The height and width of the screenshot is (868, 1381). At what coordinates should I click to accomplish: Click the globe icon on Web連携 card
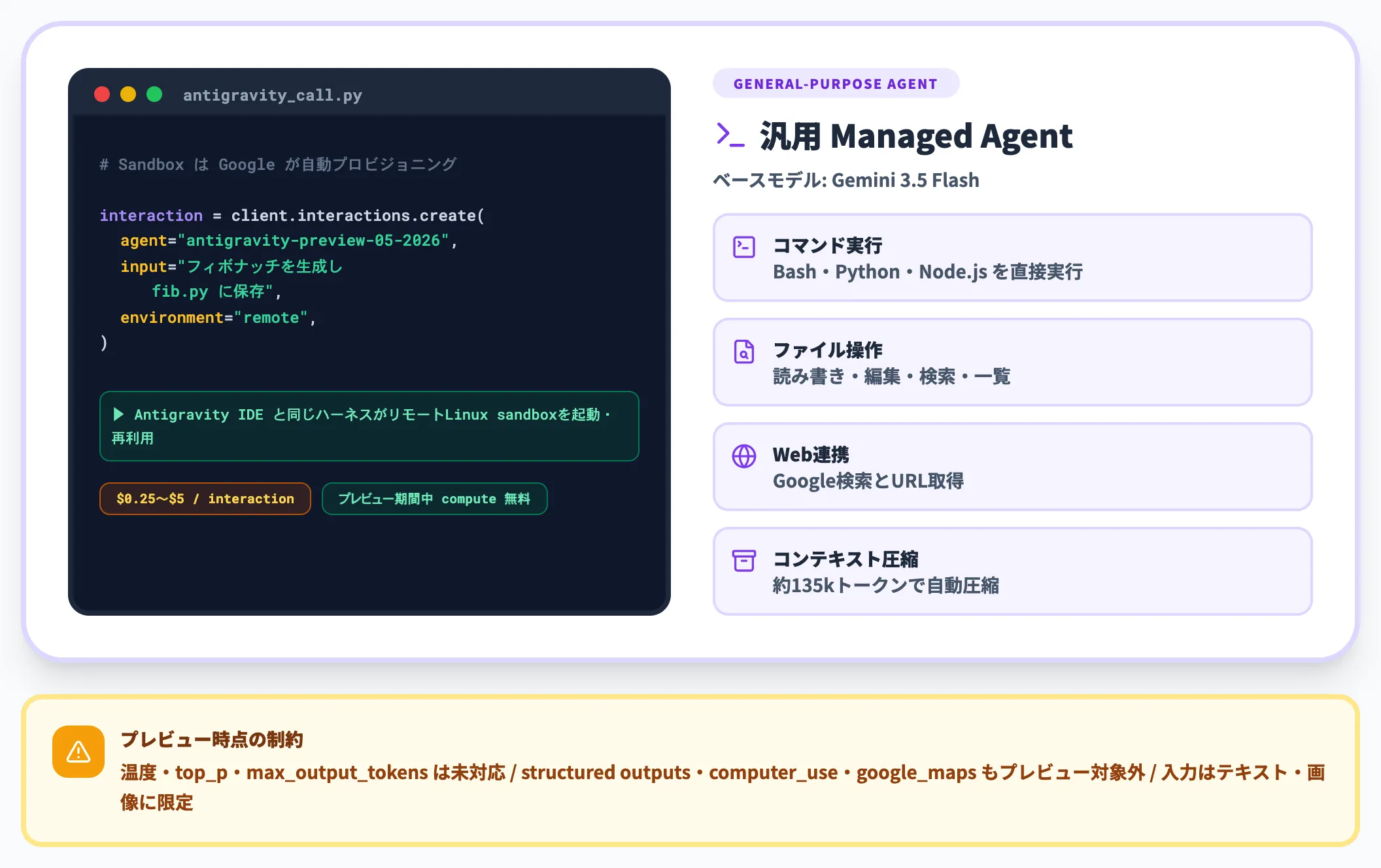click(x=744, y=456)
